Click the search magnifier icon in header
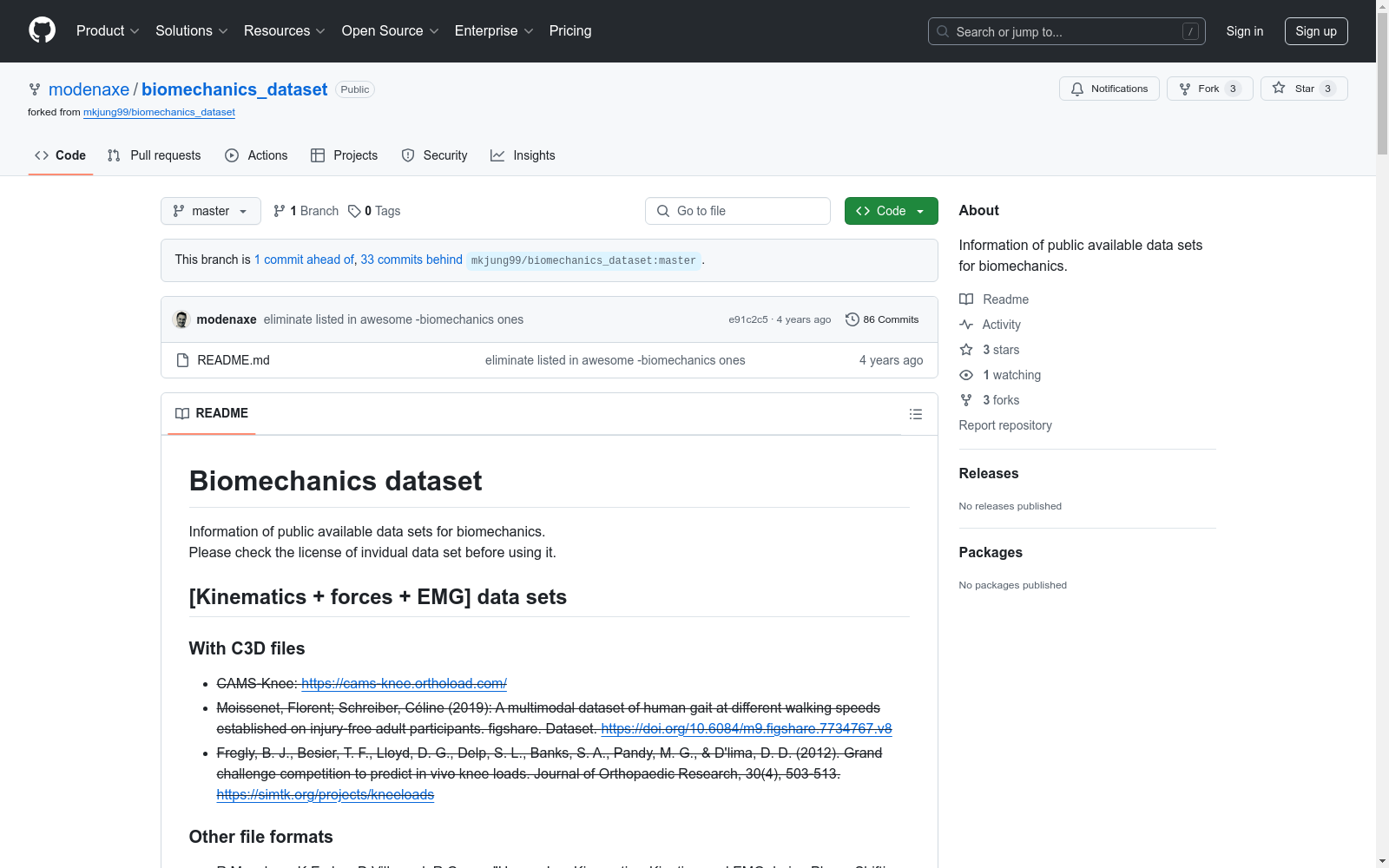1389x868 pixels. [943, 31]
